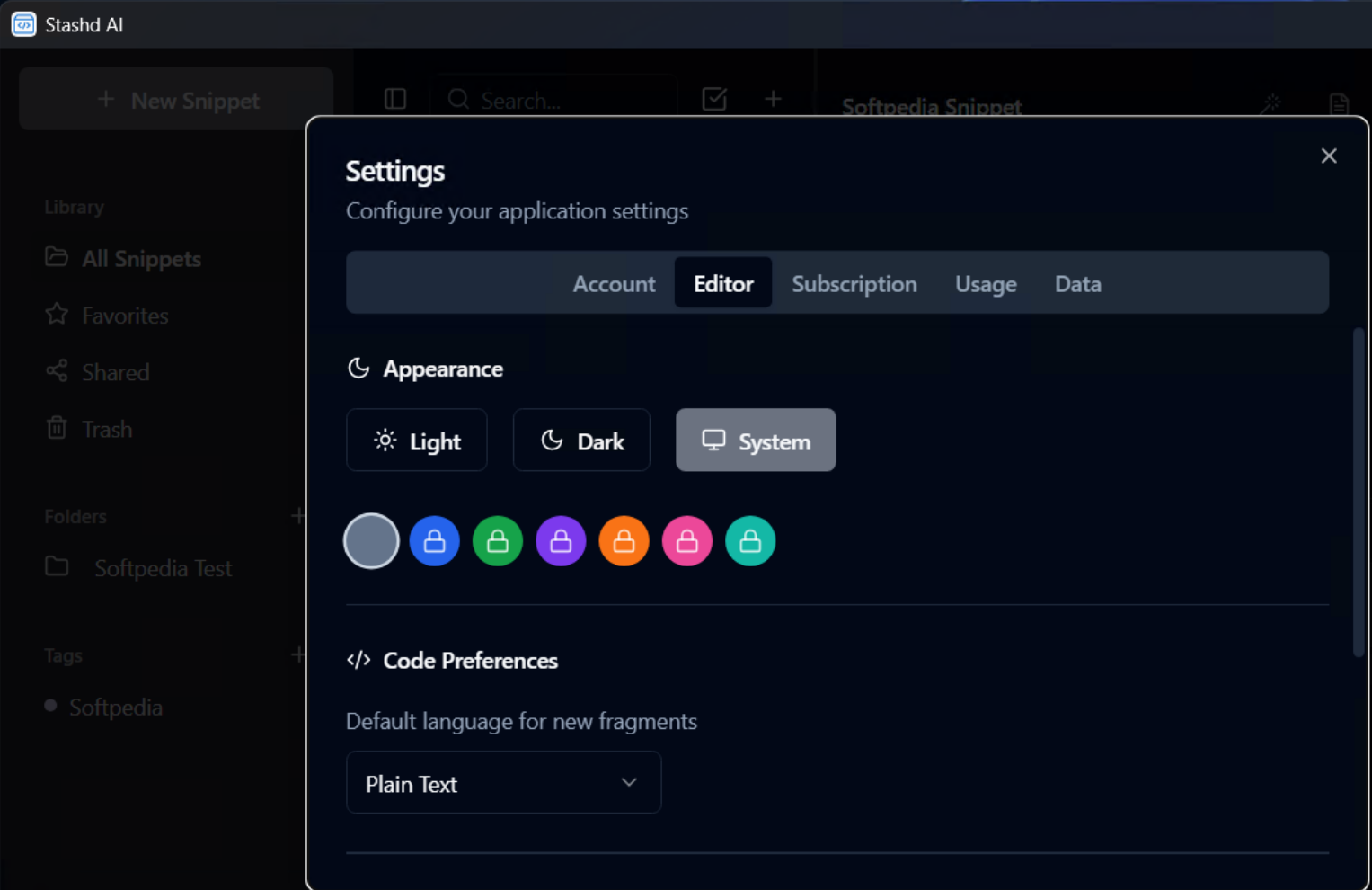Screen dimensions: 1372x890
Task: Select the green accent color swatch
Action: click(497, 540)
